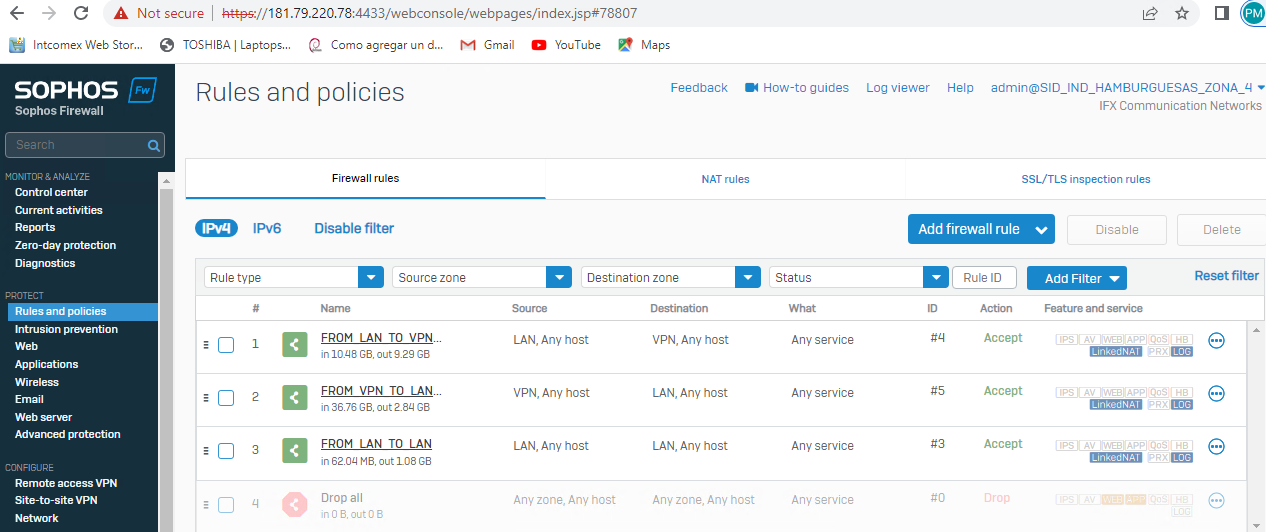Image resolution: width=1266 pixels, height=532 pixels.
Task: Click the share page icon in address bar
Action: (1150, 14)
